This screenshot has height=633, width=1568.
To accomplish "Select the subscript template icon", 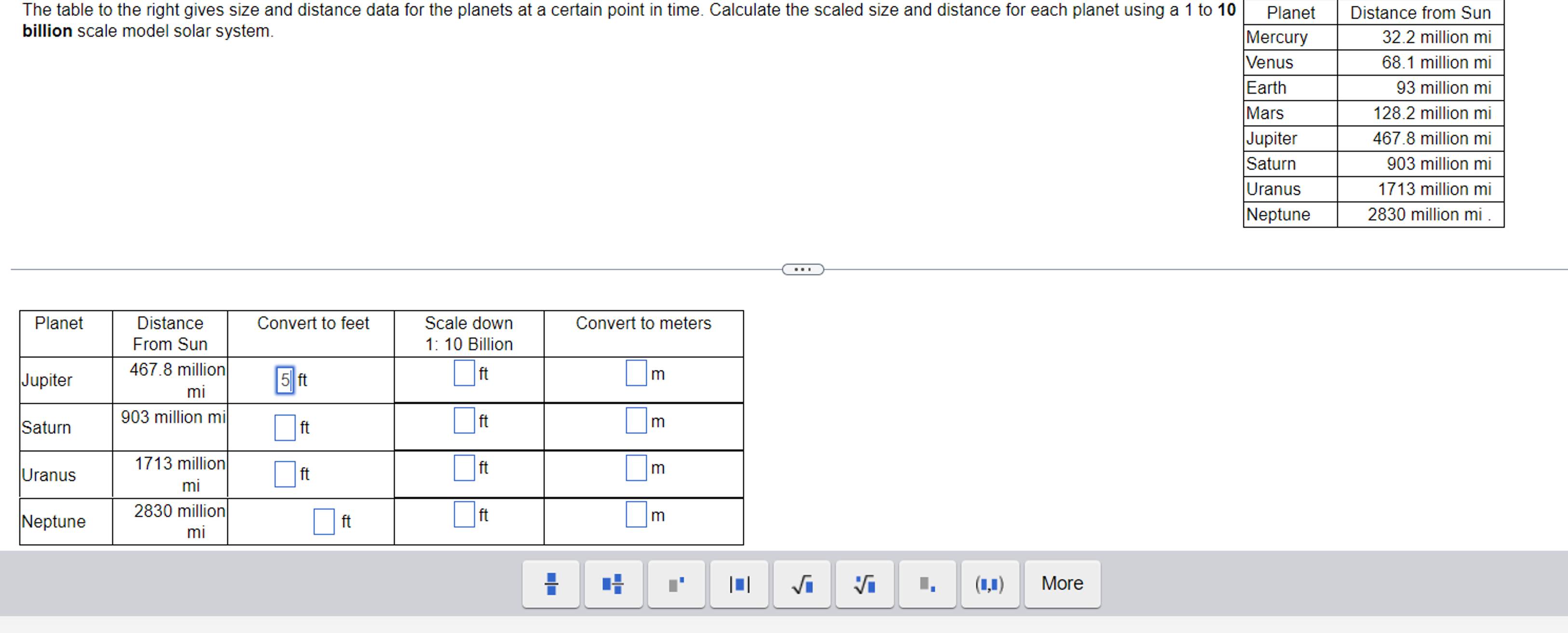I will click(927, 583).
